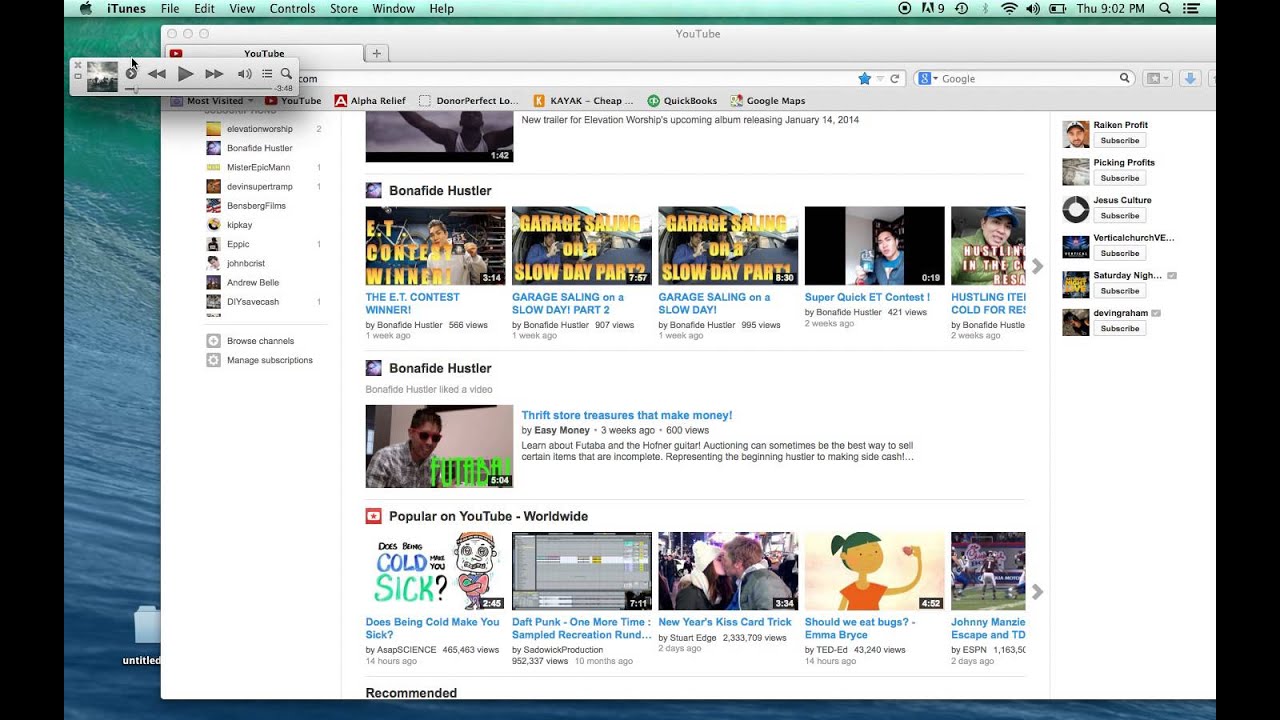Open the Controls menu in menu bar
Screen dimensions: 1280x720
(x=292, y=9)
